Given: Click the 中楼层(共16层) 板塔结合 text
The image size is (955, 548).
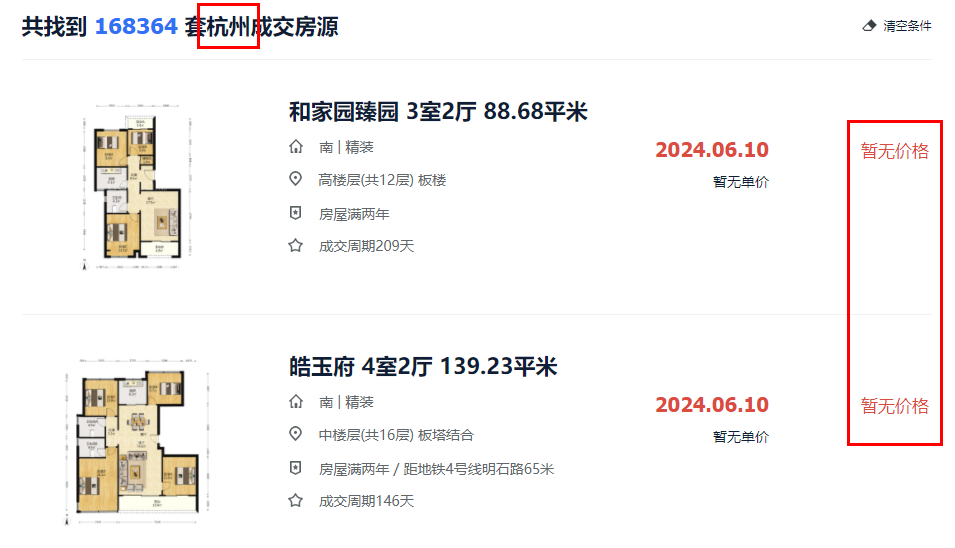Looking at the screenshot, I should 396,435.
